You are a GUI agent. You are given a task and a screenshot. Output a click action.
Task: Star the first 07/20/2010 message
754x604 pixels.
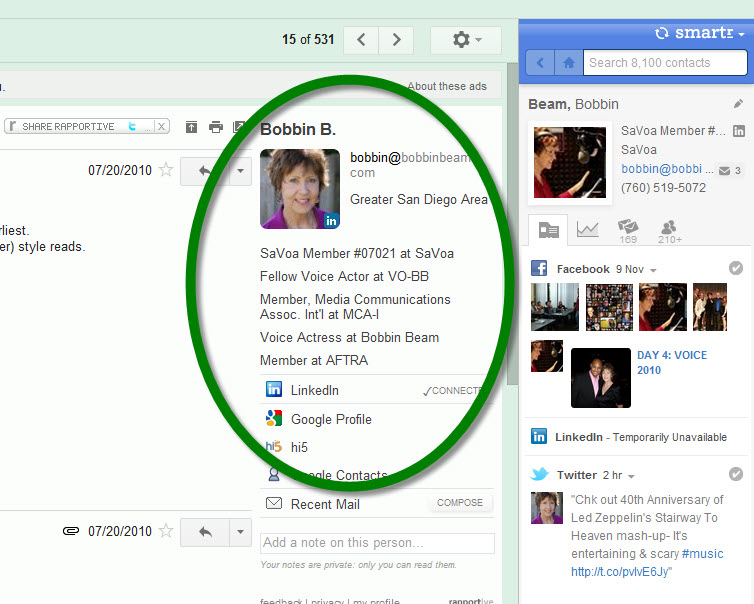pos(165,170)
